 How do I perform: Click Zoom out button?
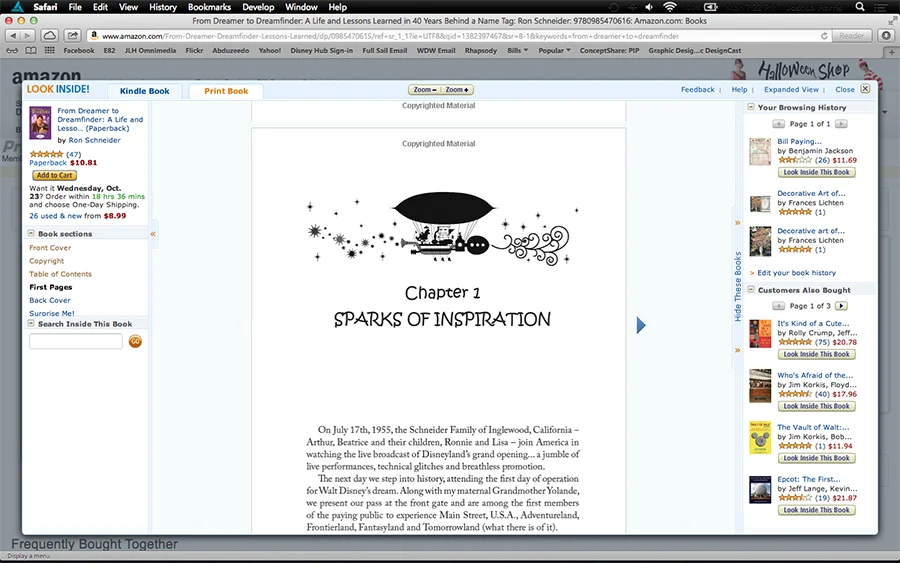(x=425, y=90)
